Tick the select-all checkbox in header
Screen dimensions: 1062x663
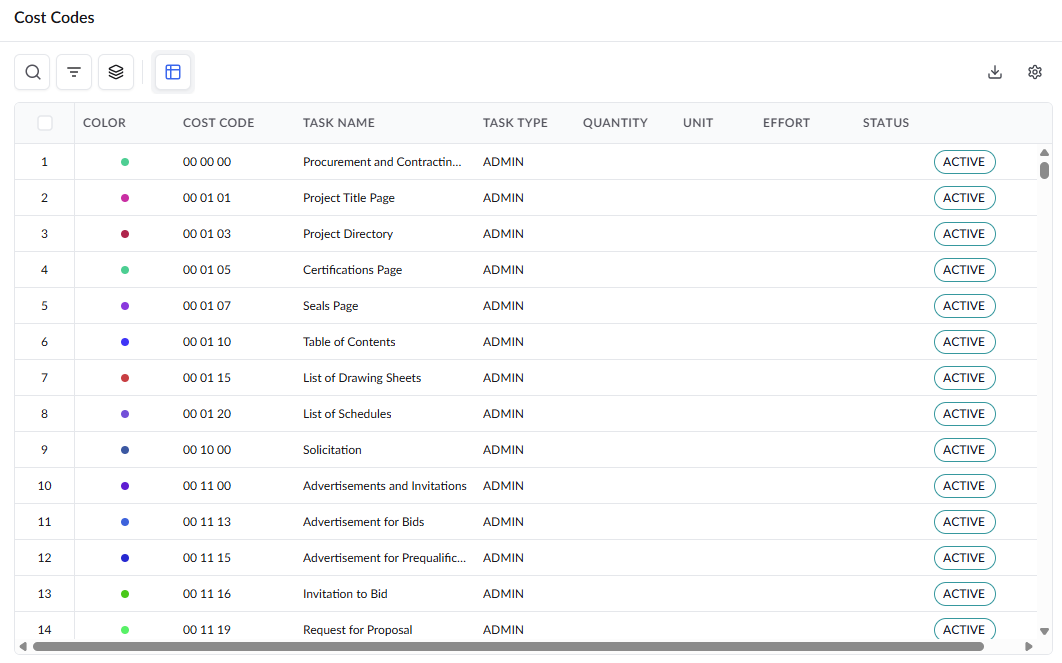point(45,123)
